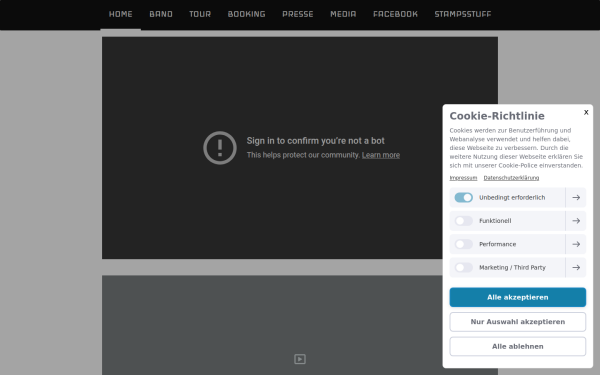Viewport: 600px width, 375px height.
Task: Toggle the Unbedingt erforderlich switch
Action: point(463,197)
